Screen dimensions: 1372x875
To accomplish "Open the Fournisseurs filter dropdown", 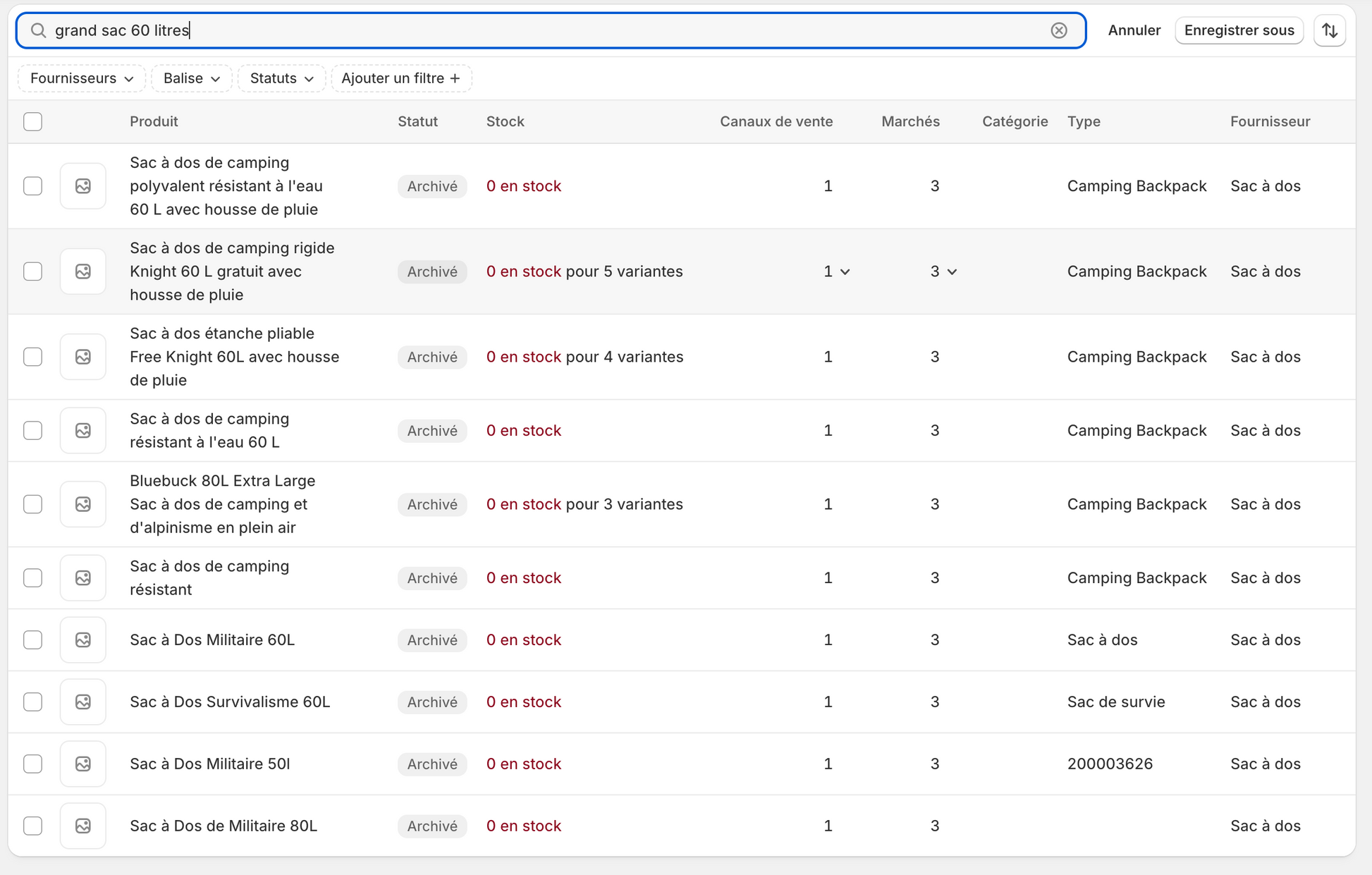I will tap(82, 78).
